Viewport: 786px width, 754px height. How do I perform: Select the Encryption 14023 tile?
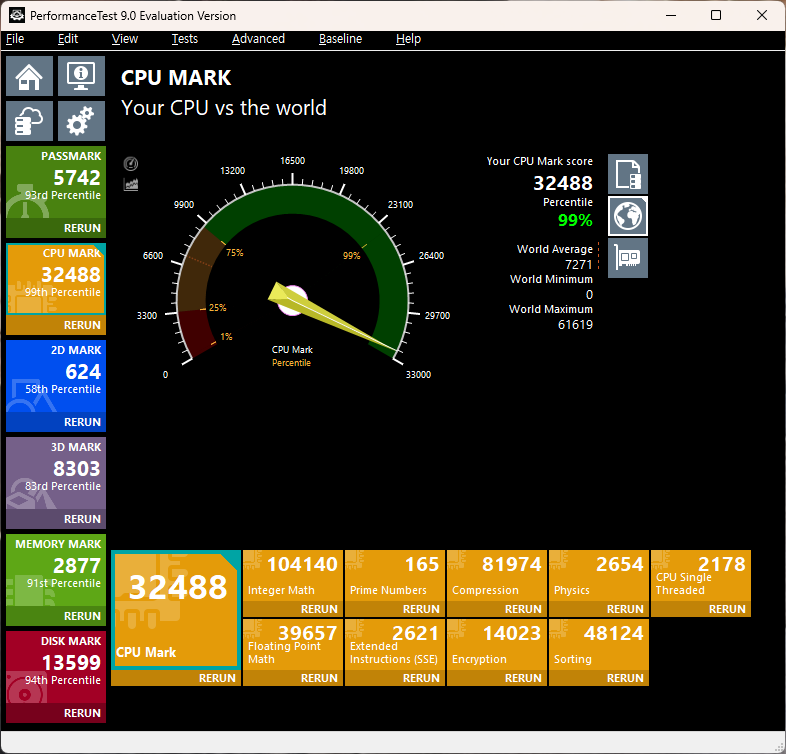[497, 645]
